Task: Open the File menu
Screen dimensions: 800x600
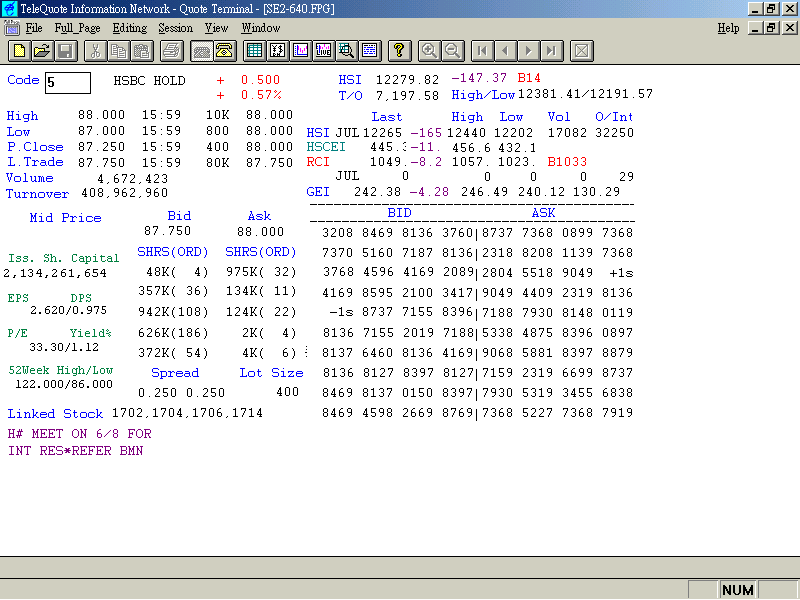Action: [34, 28]
